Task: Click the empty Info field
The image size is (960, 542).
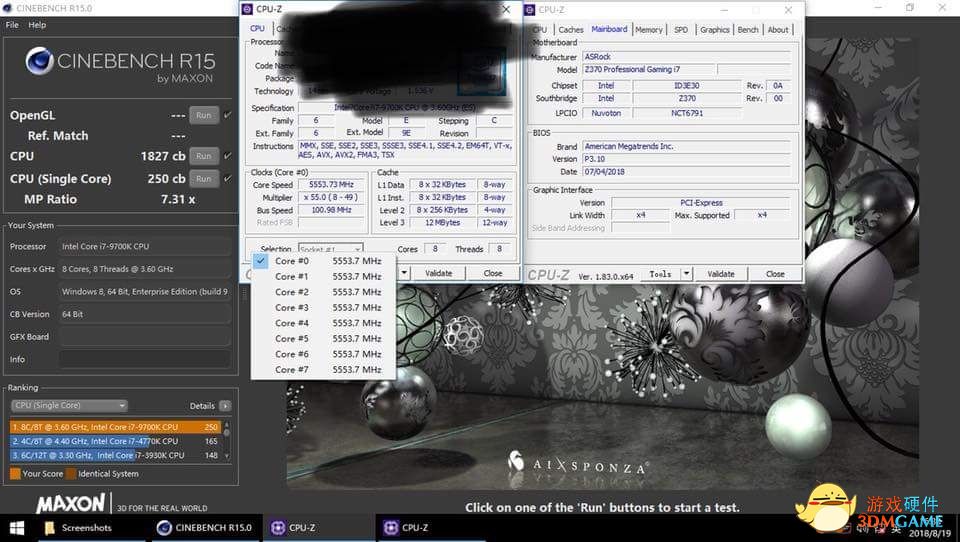Action: (x=145, y=359)
